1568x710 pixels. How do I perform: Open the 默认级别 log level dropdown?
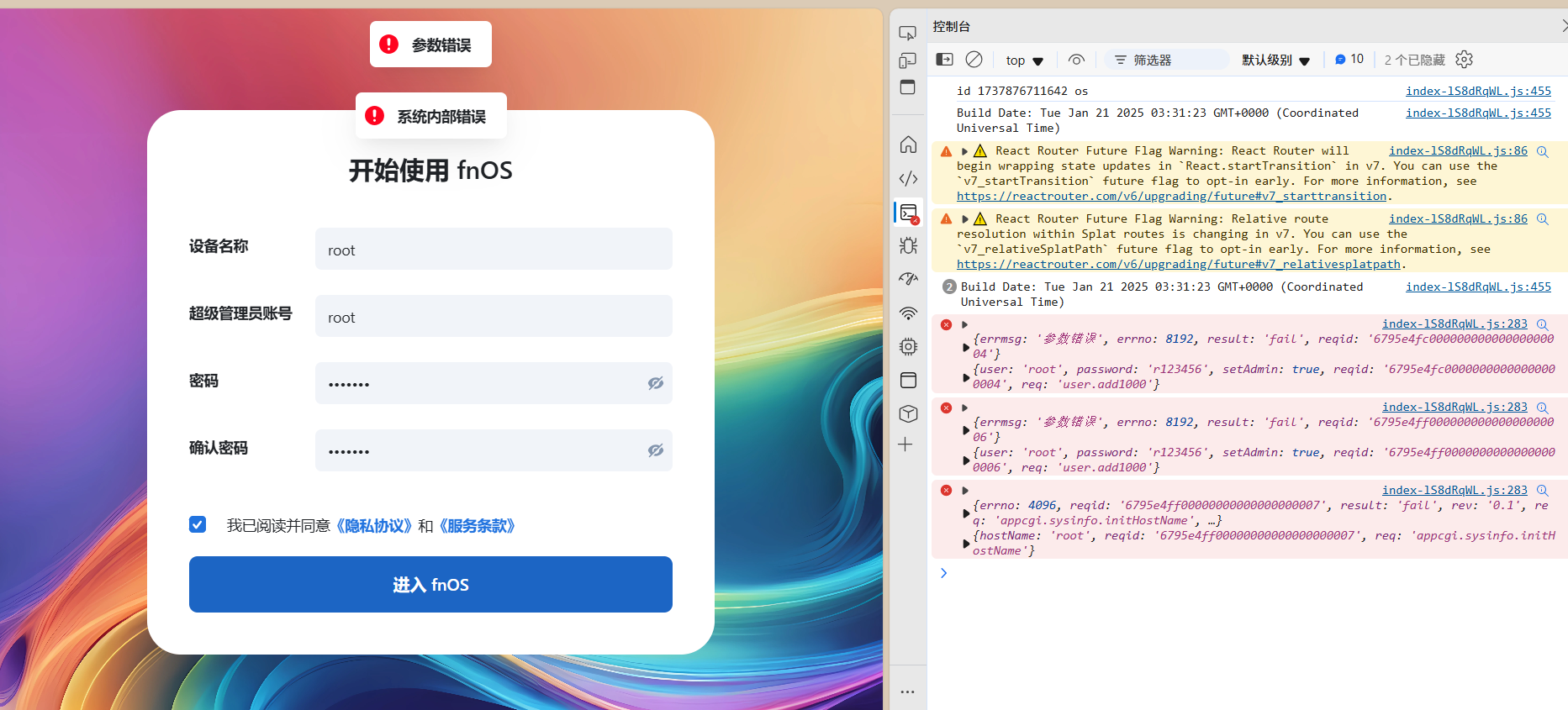click(1275, 60)
